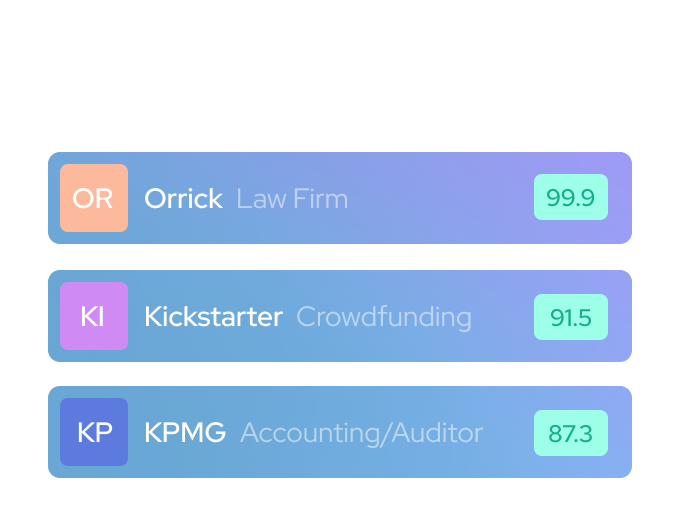Open the Orrick company name
Screen dimensions: 680x522
(x=183, y=198)
